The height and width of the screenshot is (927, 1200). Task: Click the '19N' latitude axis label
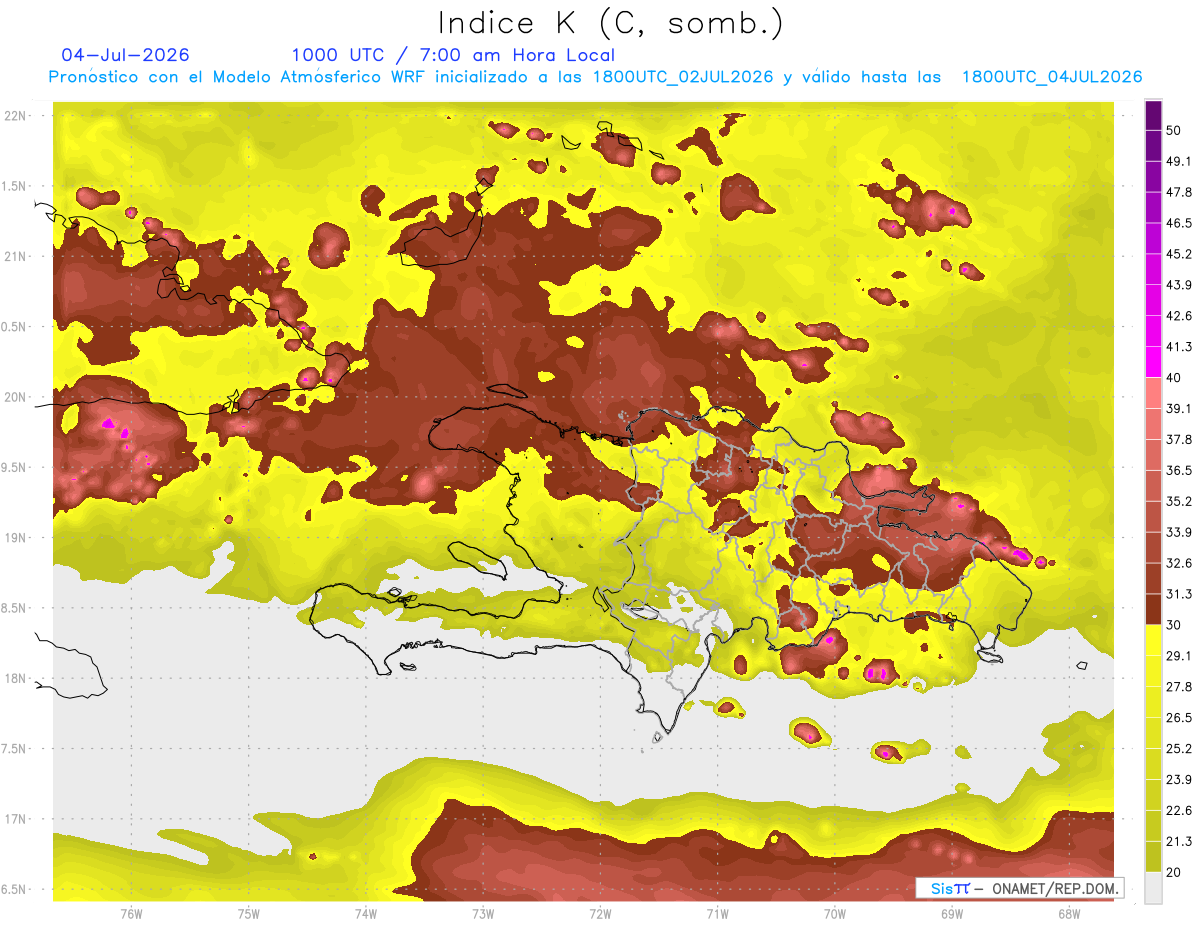coord(16,537)
